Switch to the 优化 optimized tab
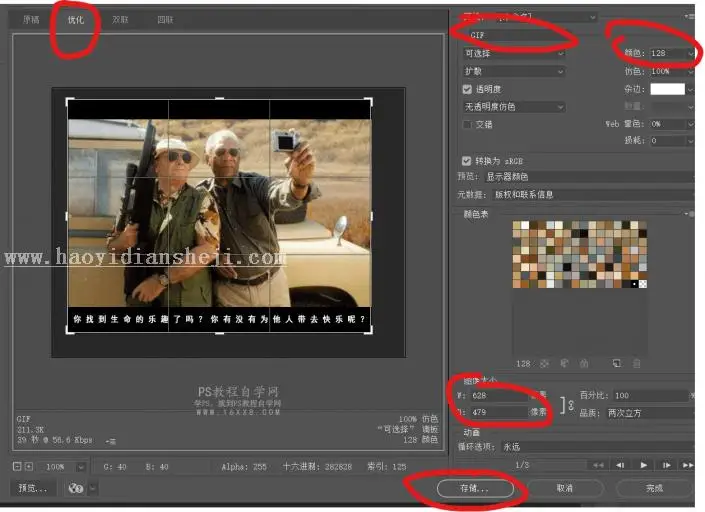This screenshot has width=705, height=512. pyautogui.click(x=76, y=20)
